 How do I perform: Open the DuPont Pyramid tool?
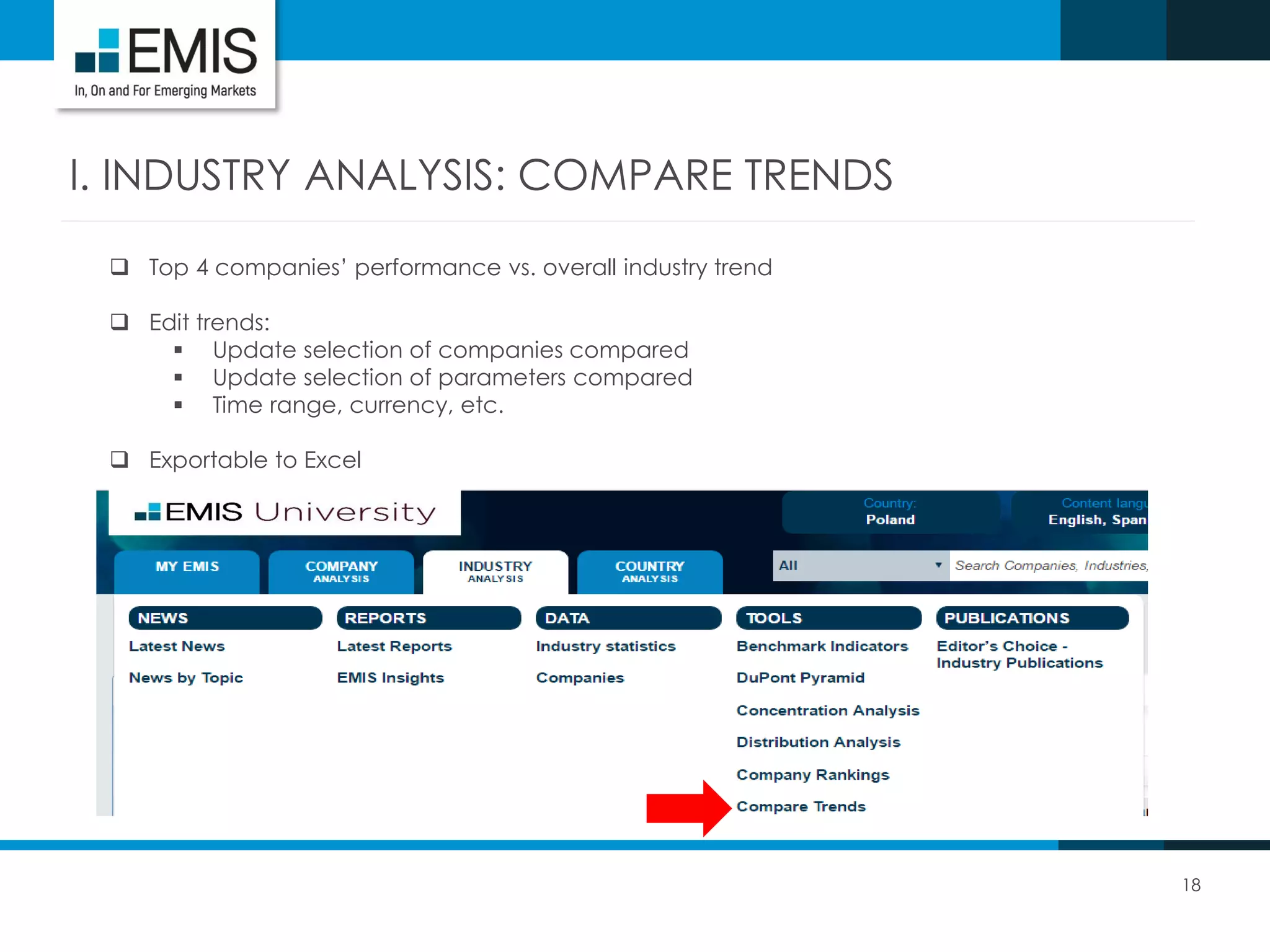801,678
